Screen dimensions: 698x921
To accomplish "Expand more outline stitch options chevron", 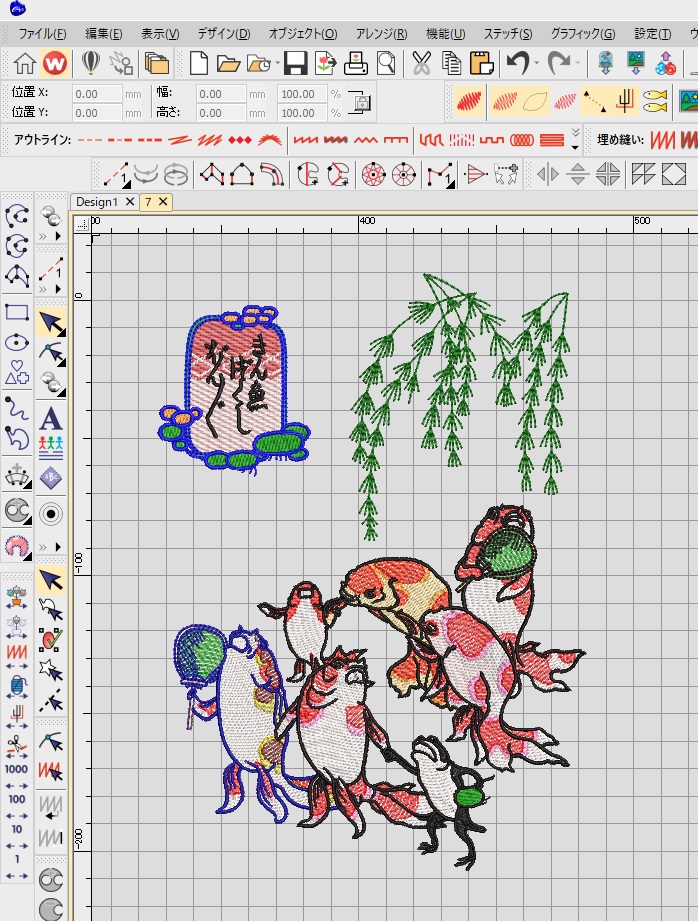I will point(576,140).
